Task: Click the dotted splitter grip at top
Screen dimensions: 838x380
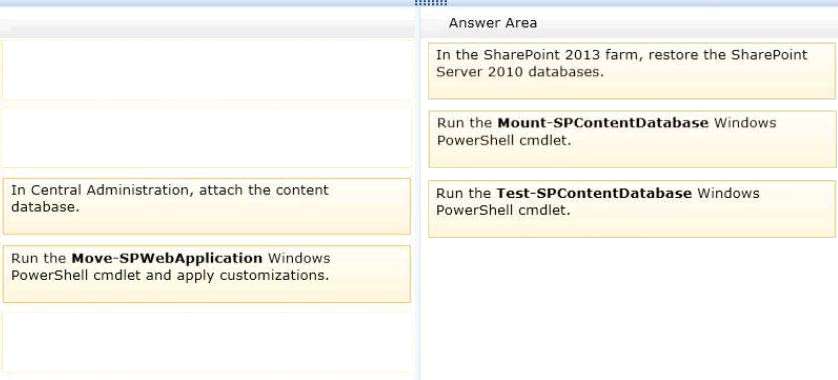Action: coord(431,3)
